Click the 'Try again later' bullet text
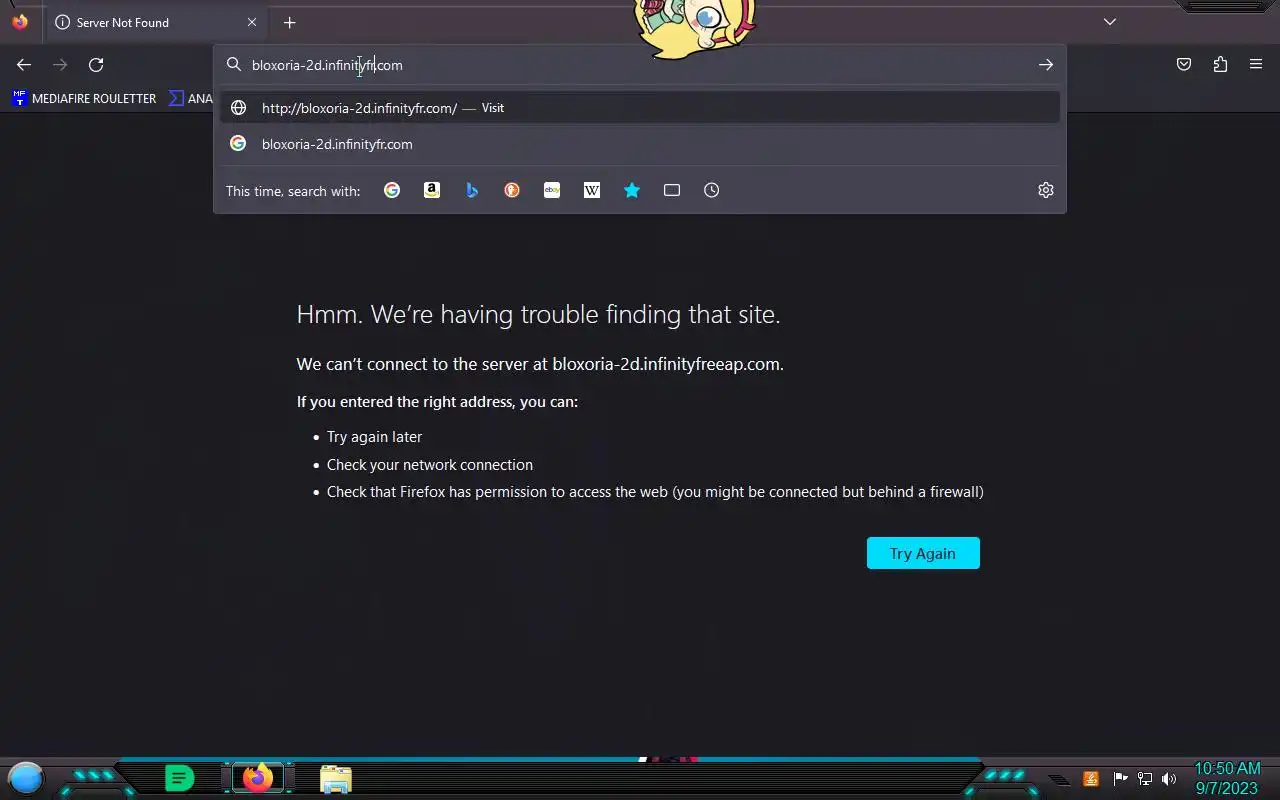1280x800 pixels. pos(374,437)
